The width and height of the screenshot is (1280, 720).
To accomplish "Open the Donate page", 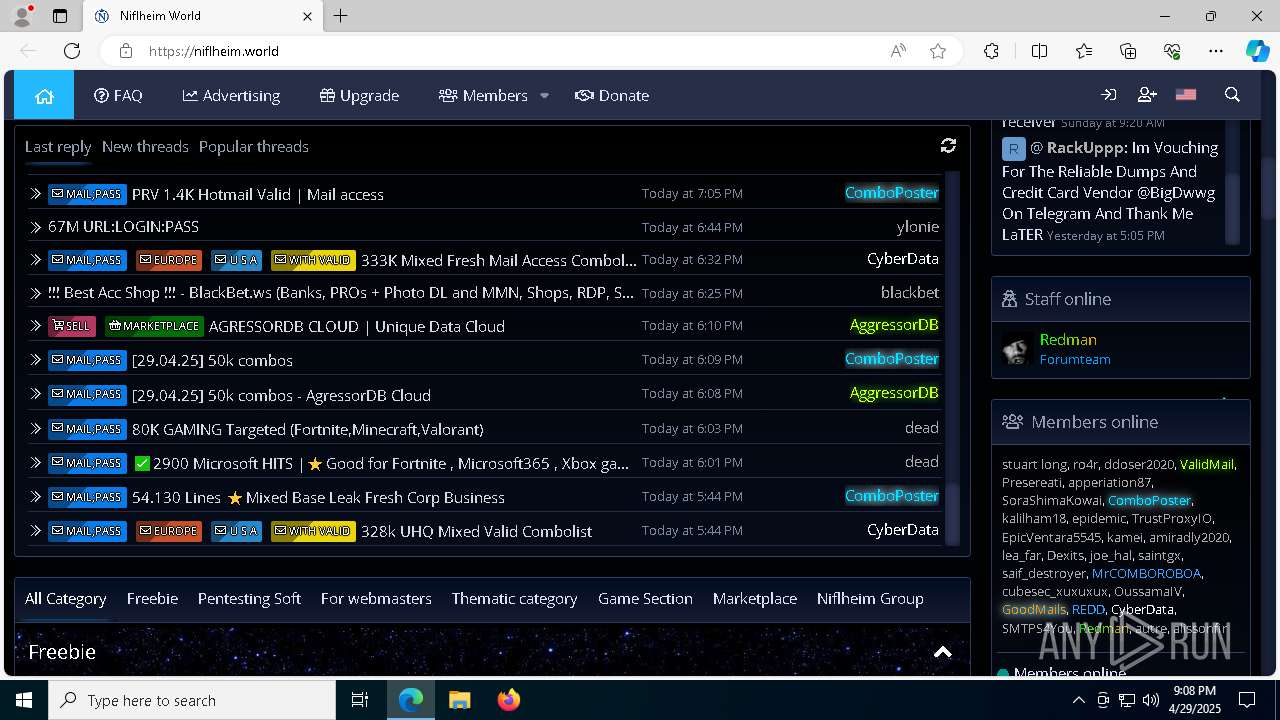I will [612, 95].
